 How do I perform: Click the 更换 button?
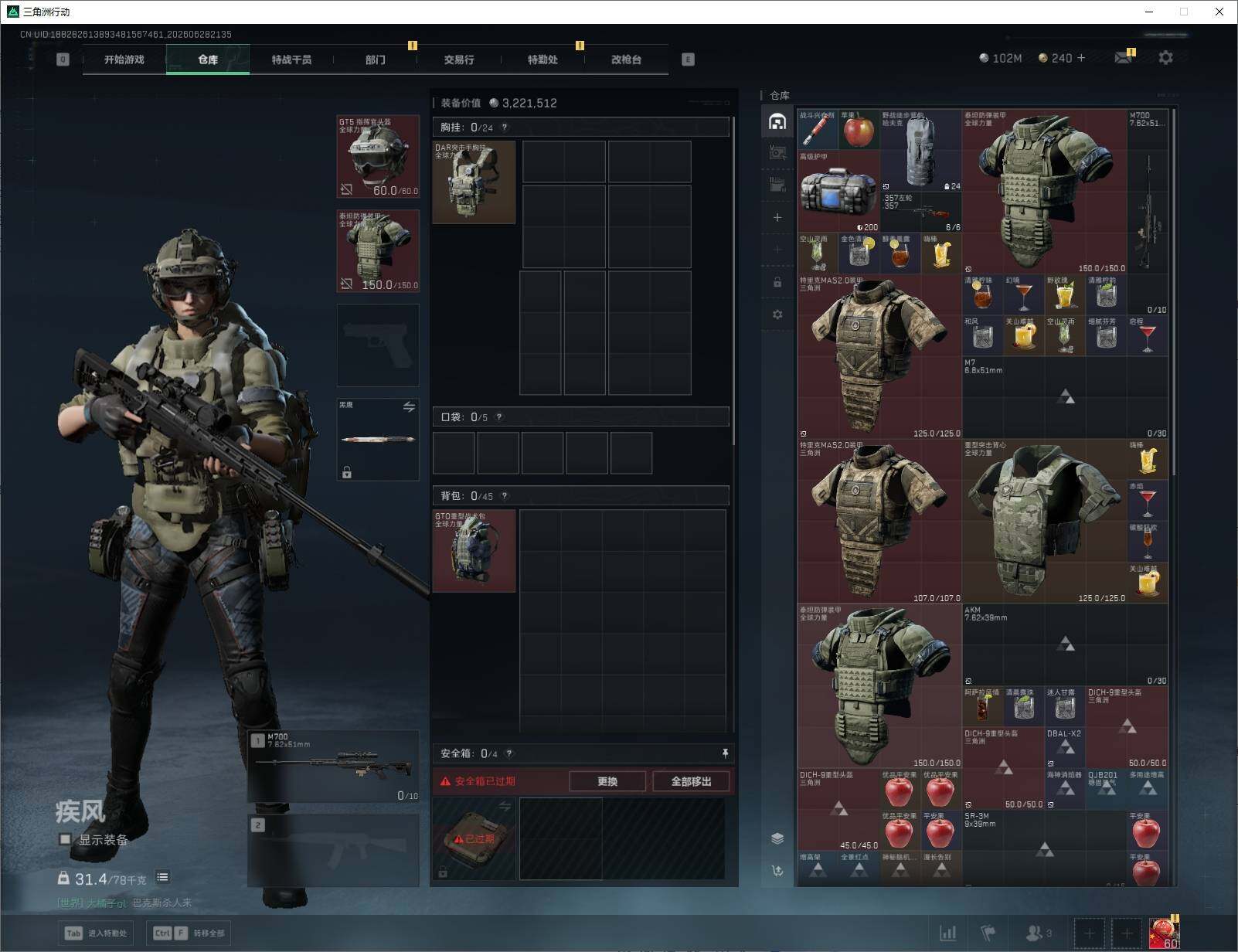(x=607, y=781)
